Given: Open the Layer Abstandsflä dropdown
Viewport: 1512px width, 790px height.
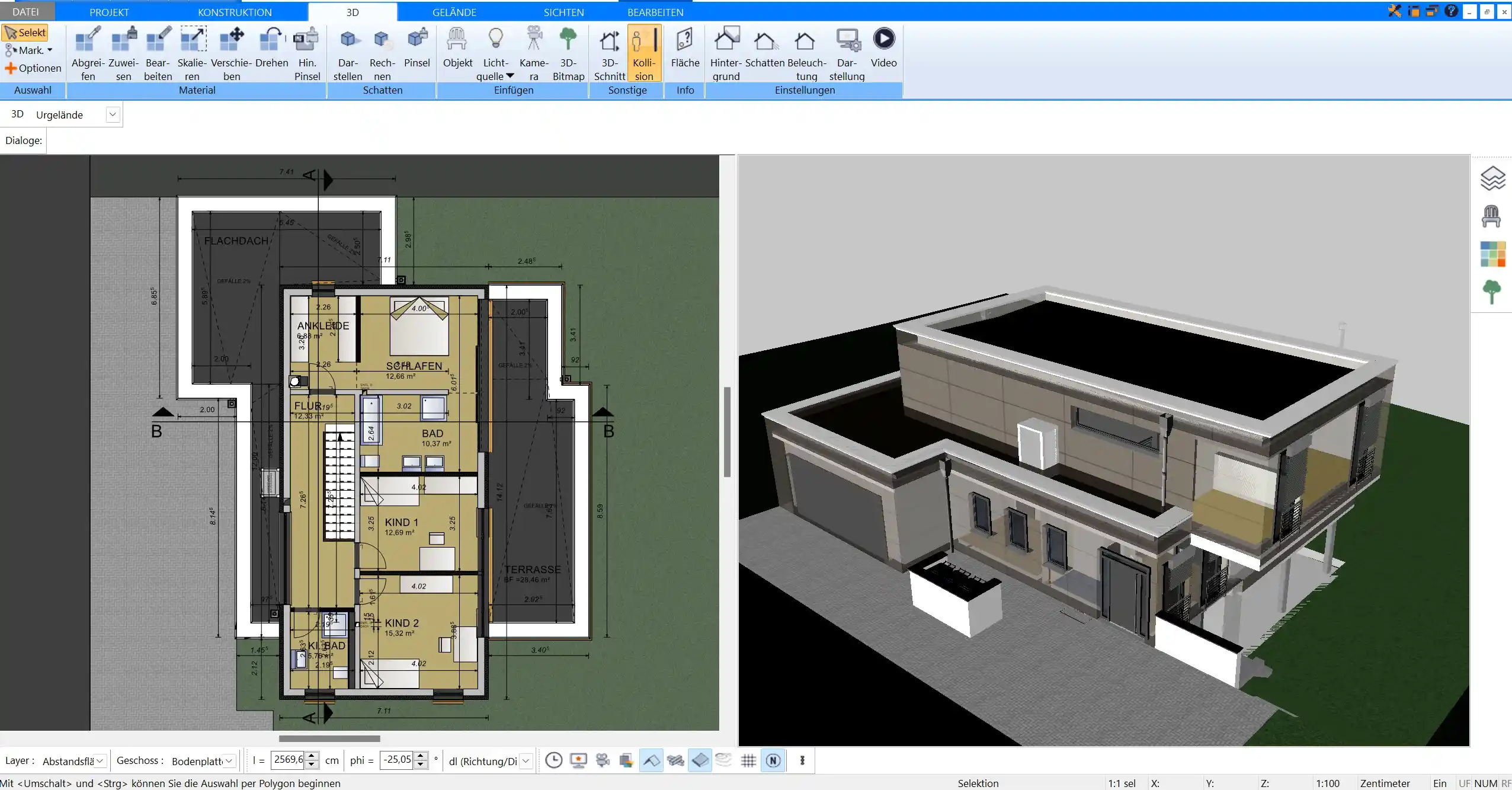Looking at the screenshot, I should (x=100, y=761).
